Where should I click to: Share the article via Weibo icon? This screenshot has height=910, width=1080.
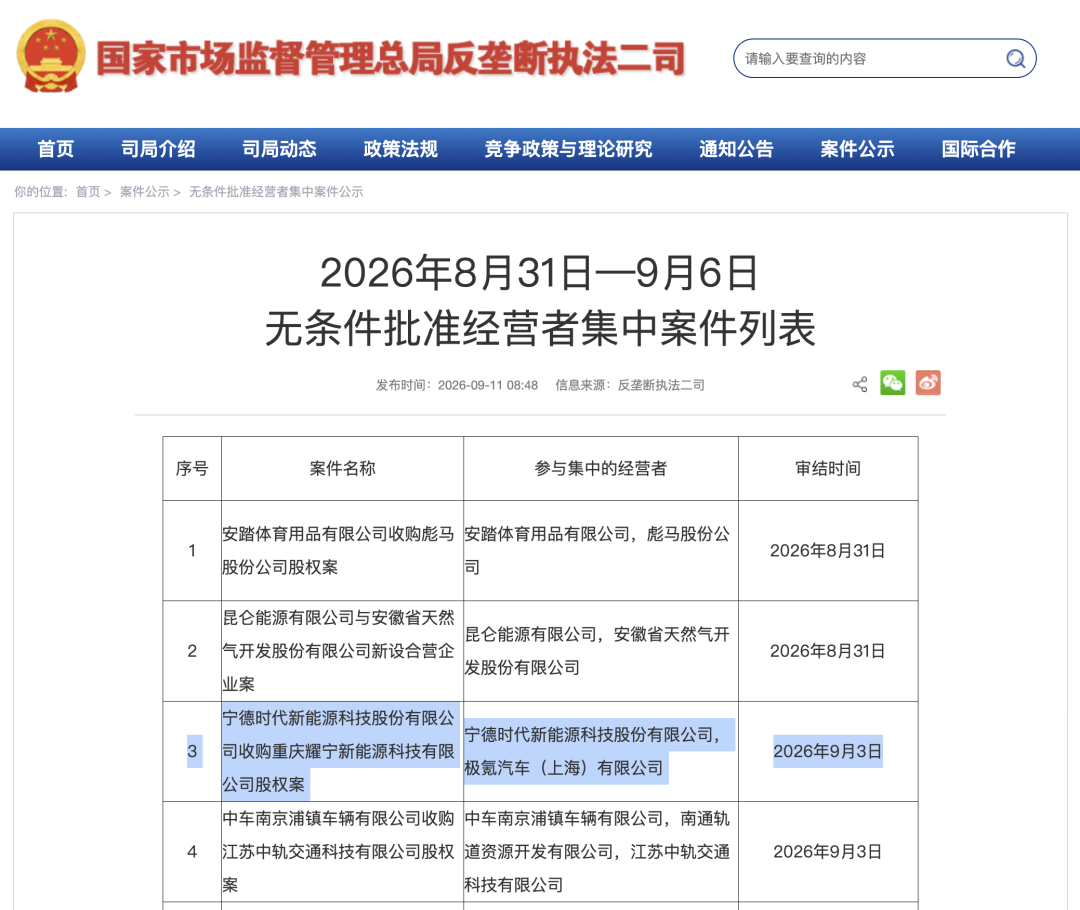928,383
